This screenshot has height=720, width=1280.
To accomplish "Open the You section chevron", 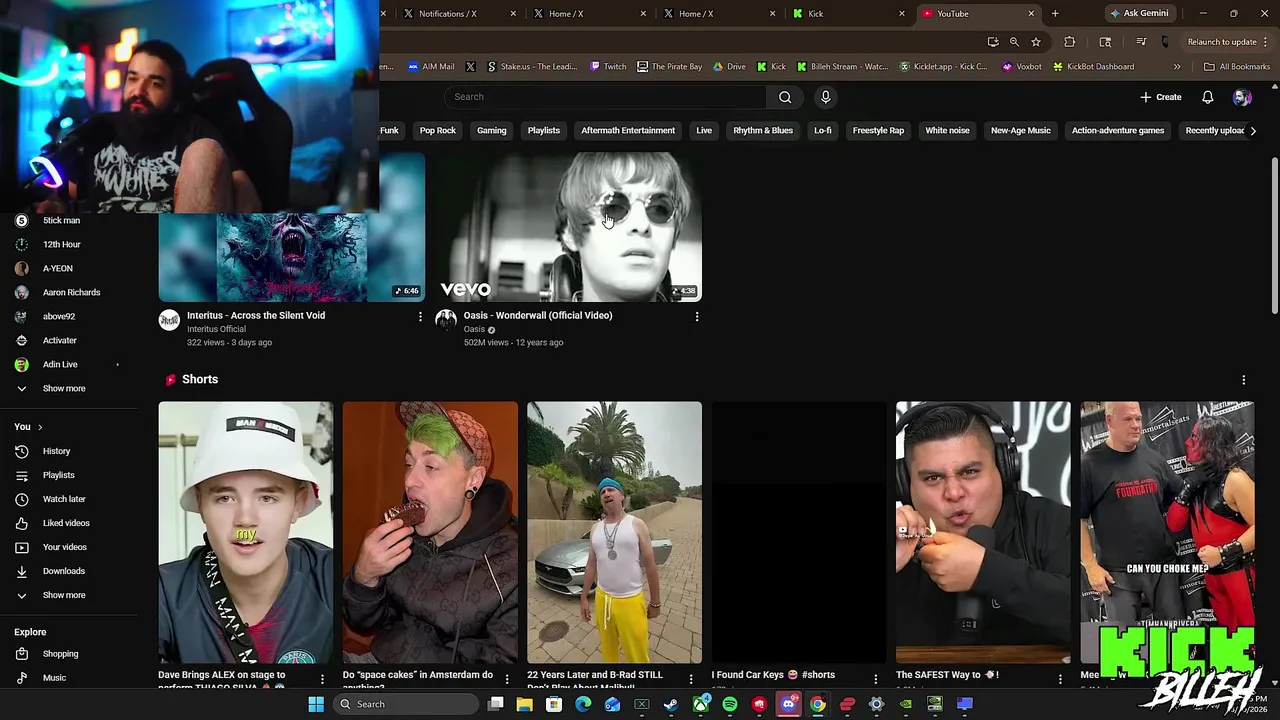I will click(x=40, y=427).
